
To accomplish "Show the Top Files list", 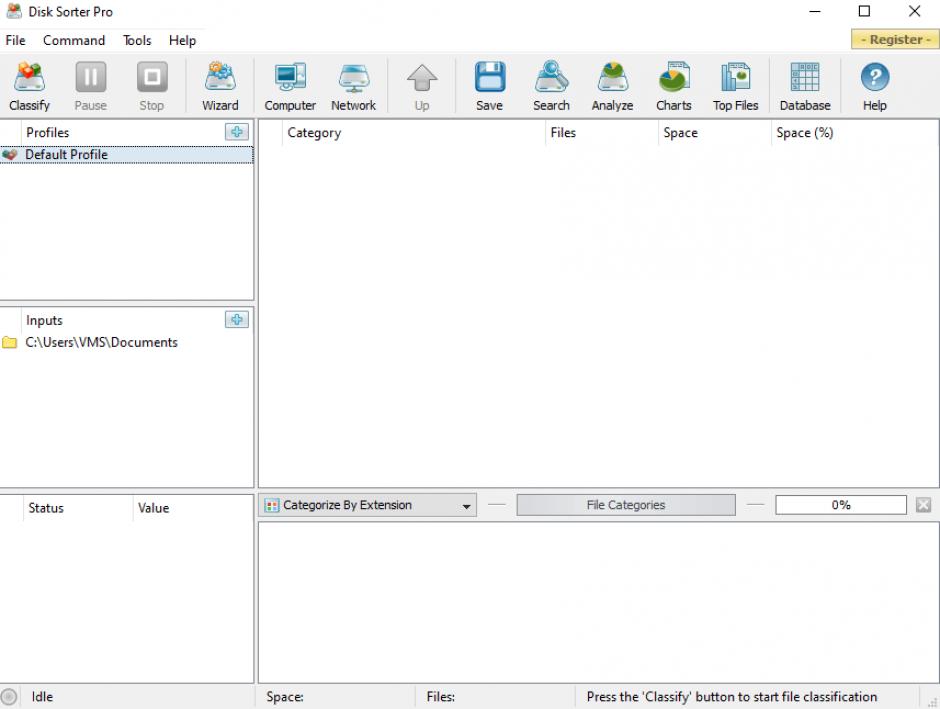I will point(736,86).
